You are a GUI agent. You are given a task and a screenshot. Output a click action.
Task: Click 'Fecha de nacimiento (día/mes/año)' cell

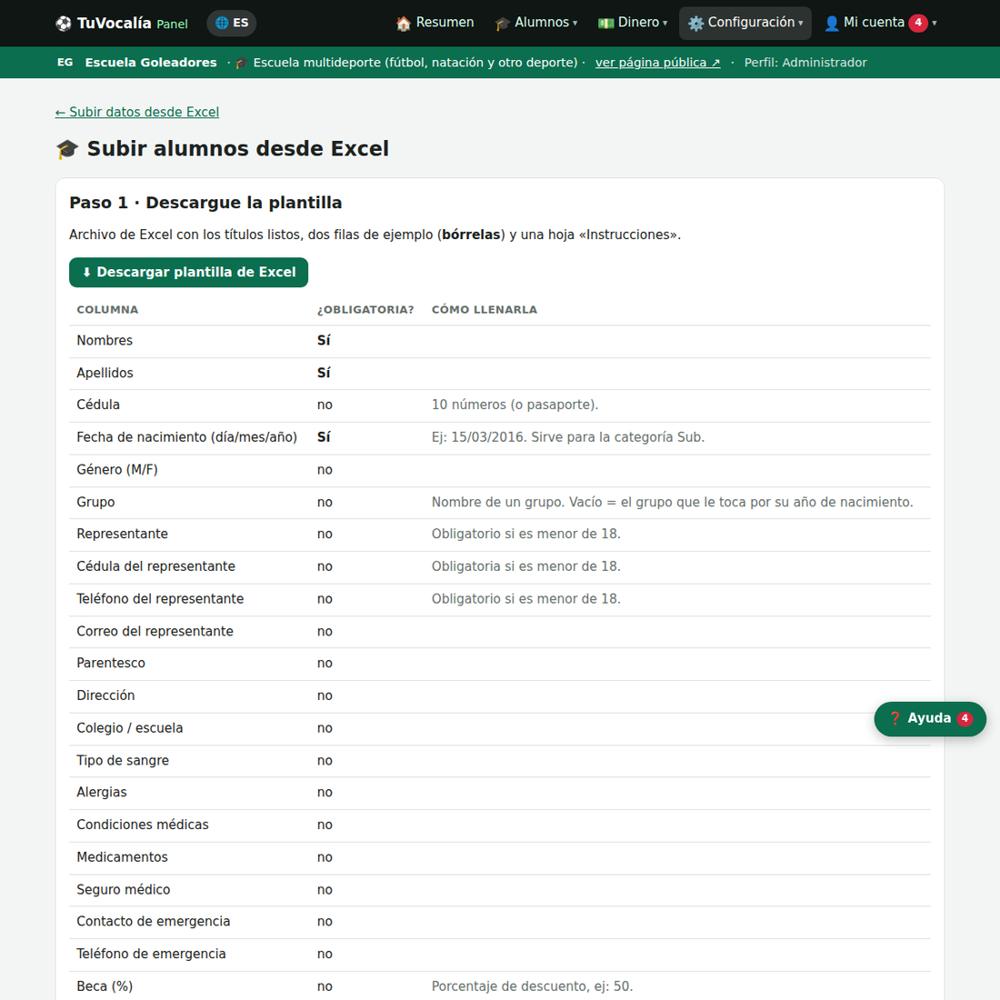pos(187,438)
